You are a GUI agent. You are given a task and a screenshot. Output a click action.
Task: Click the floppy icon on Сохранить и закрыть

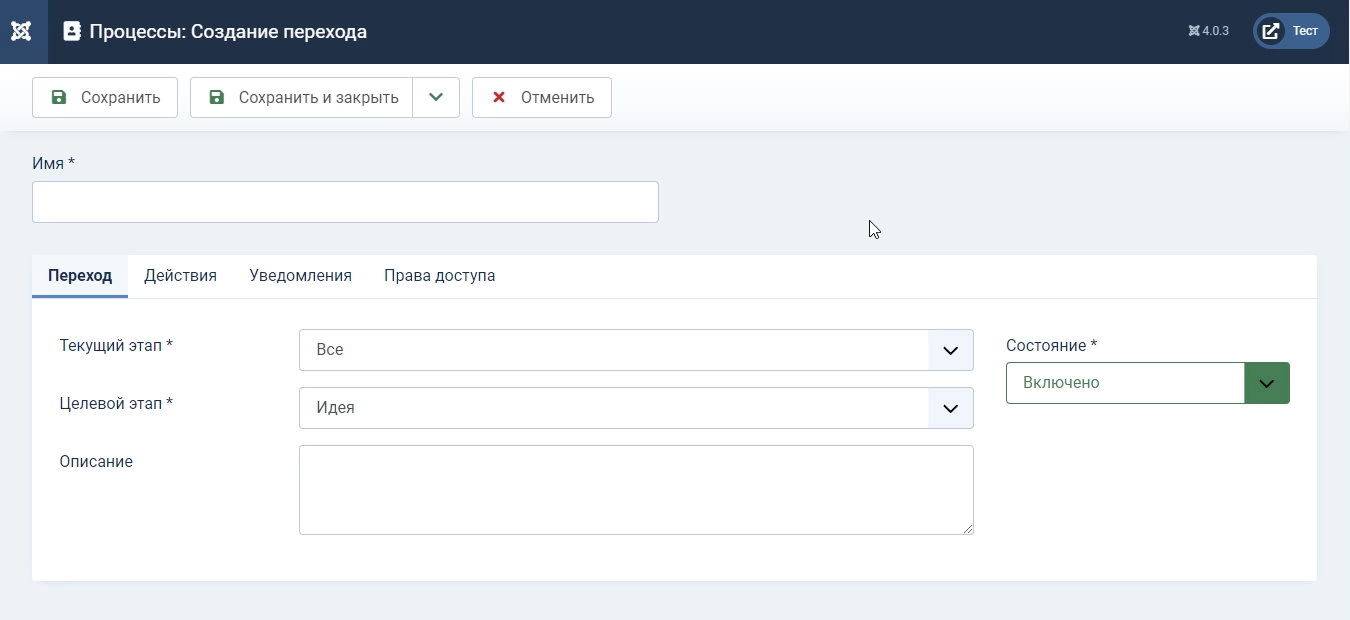[x=216, y=97]
